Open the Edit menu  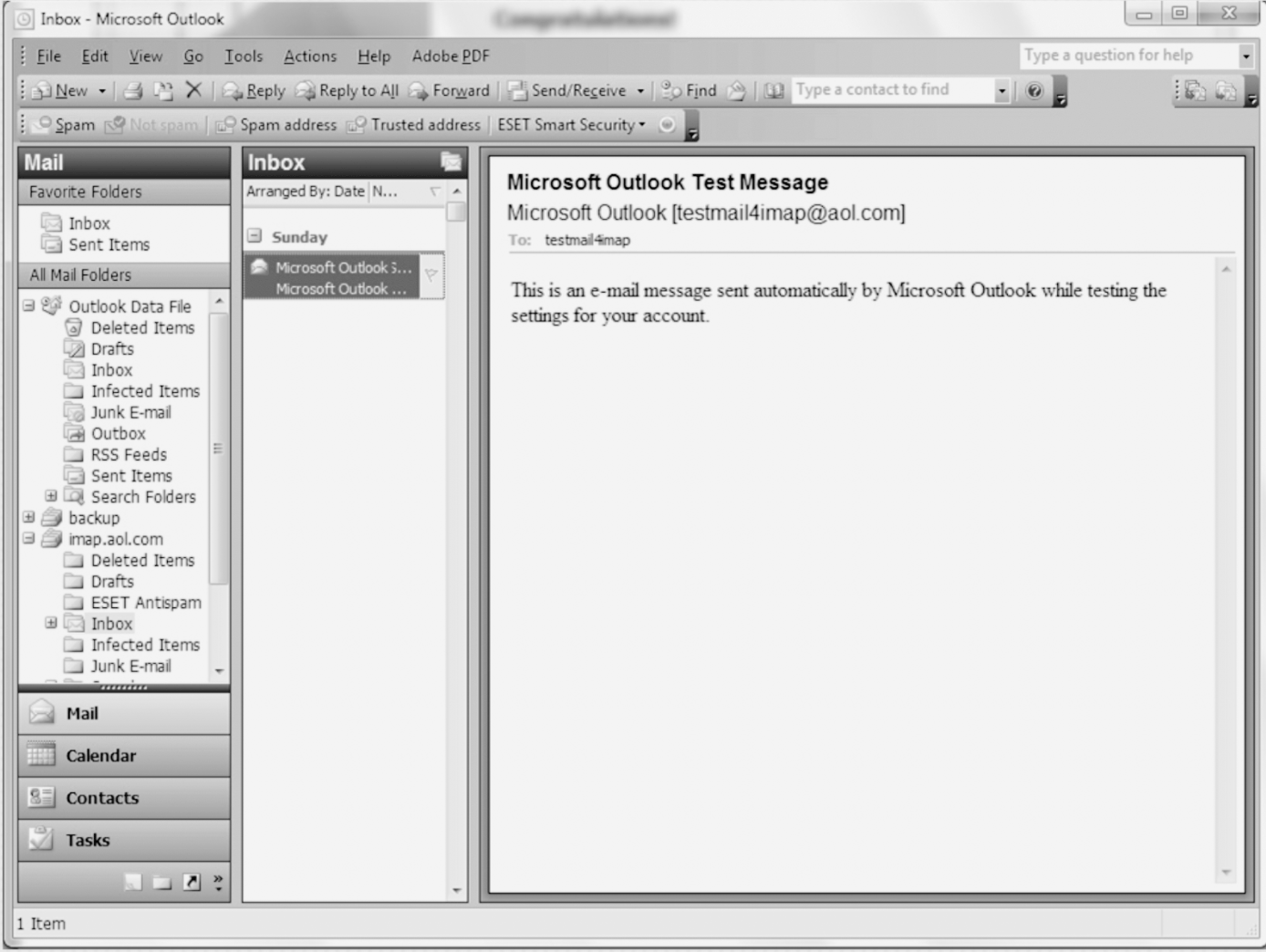95,57
